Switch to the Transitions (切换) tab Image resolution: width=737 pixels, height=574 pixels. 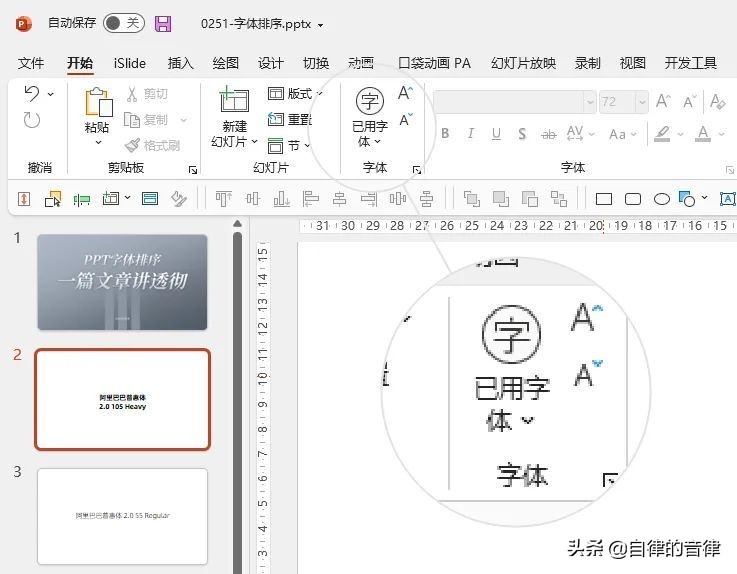(x=316, y=63)
